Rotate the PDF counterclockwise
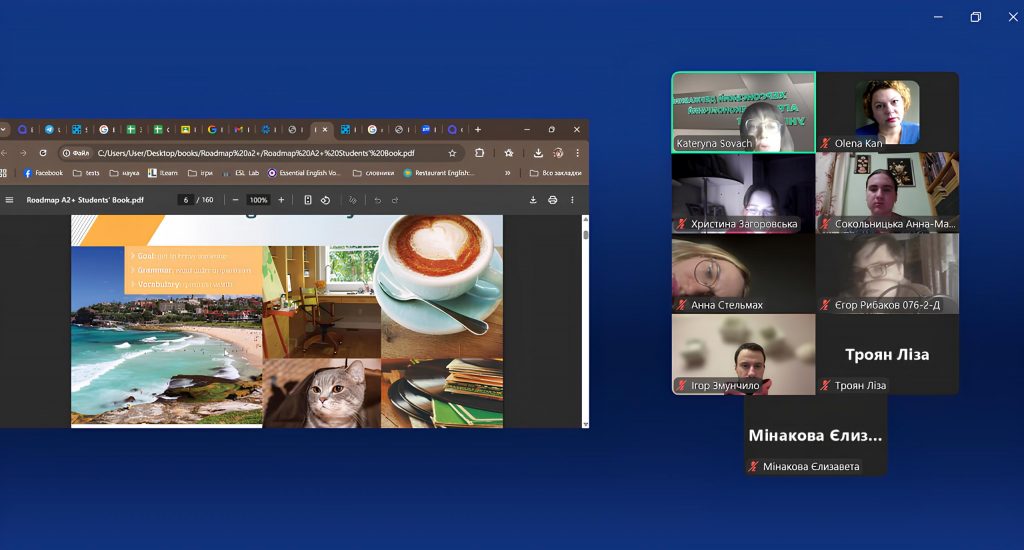This screenshot has width=1024, height=550. [325, 200]
